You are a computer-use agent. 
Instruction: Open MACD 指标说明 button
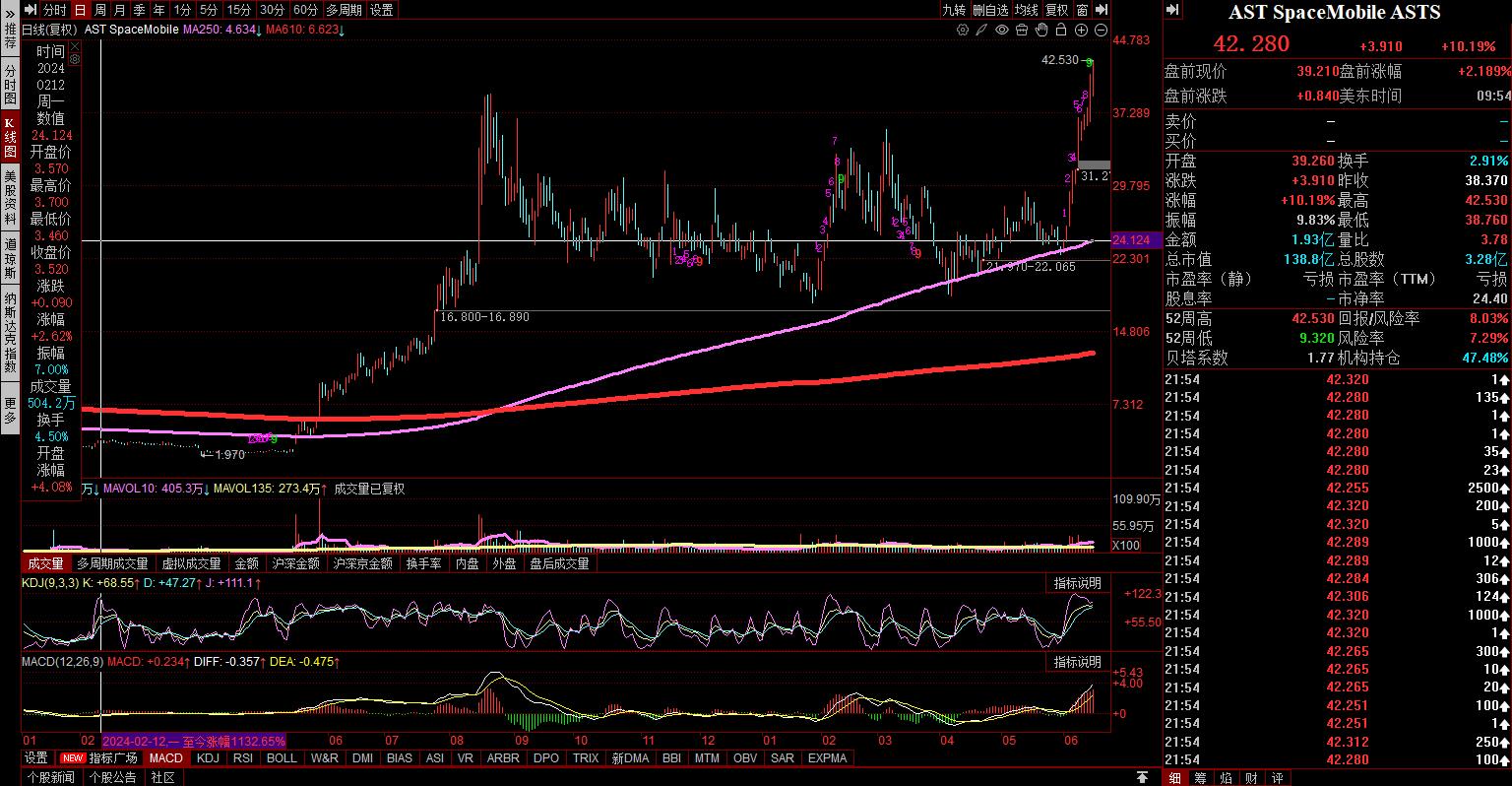coord(1078,662)
